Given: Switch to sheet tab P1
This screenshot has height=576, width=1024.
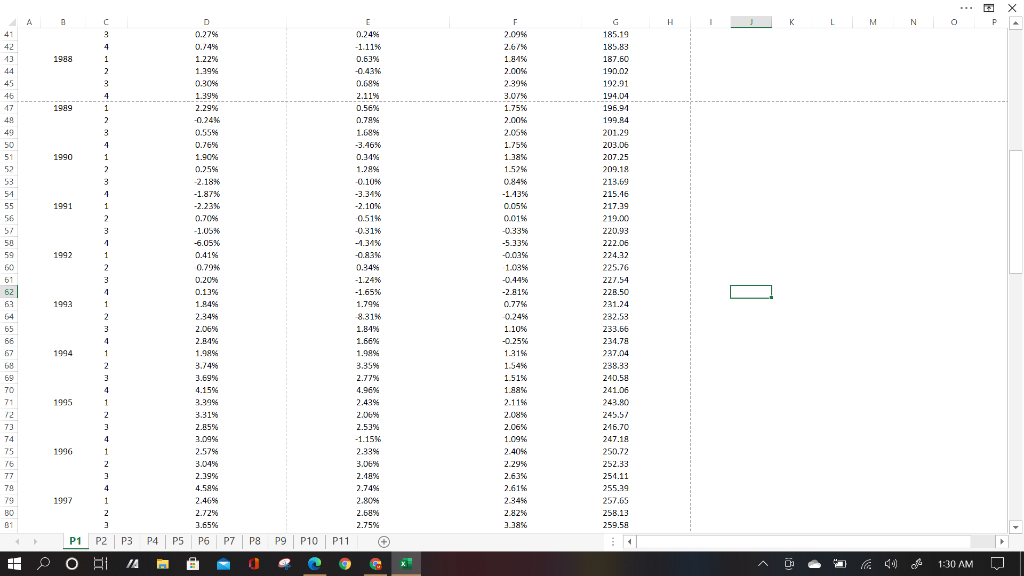Looking at the screenshot, I should pos(76,541).
